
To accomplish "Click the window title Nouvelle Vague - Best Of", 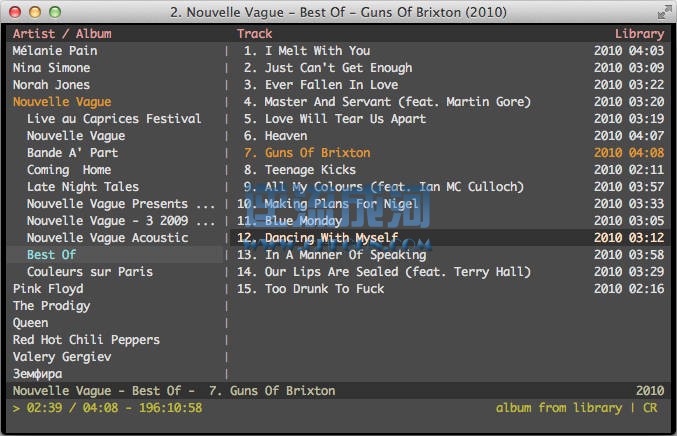I will point(338,13).
